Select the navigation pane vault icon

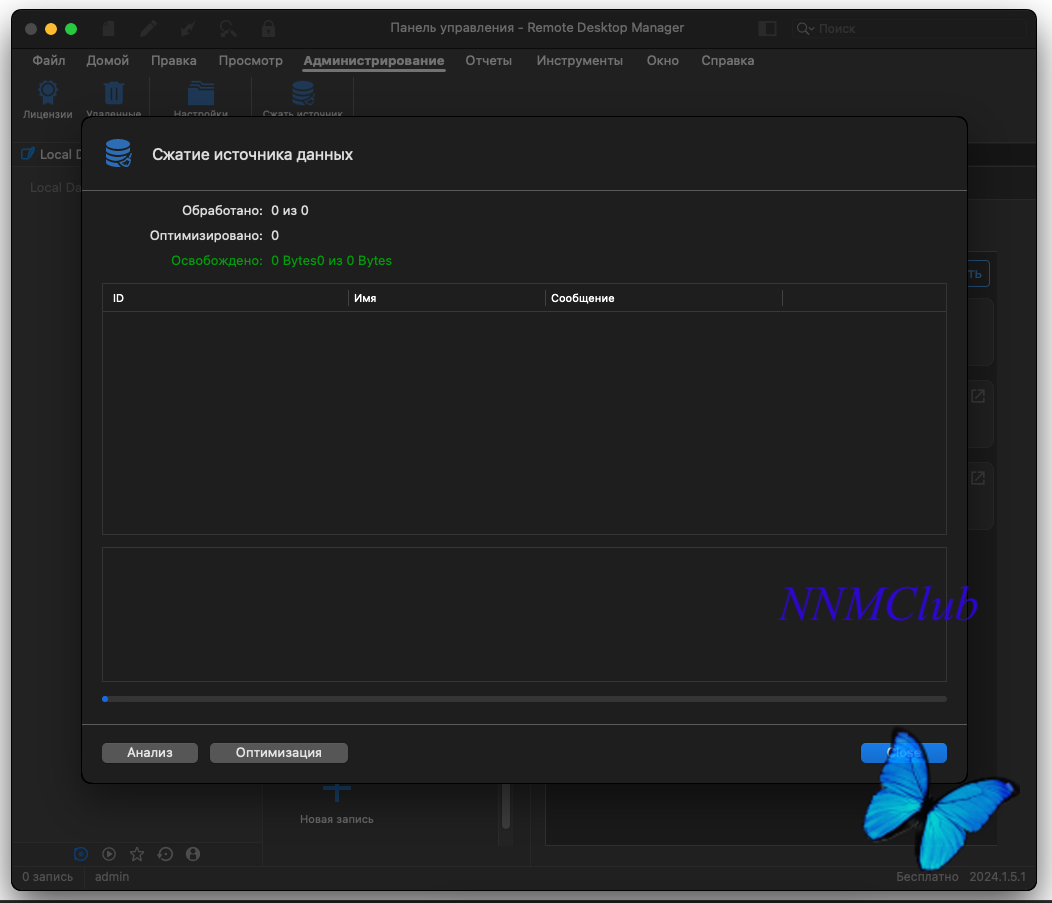click(x=81, y=854)
